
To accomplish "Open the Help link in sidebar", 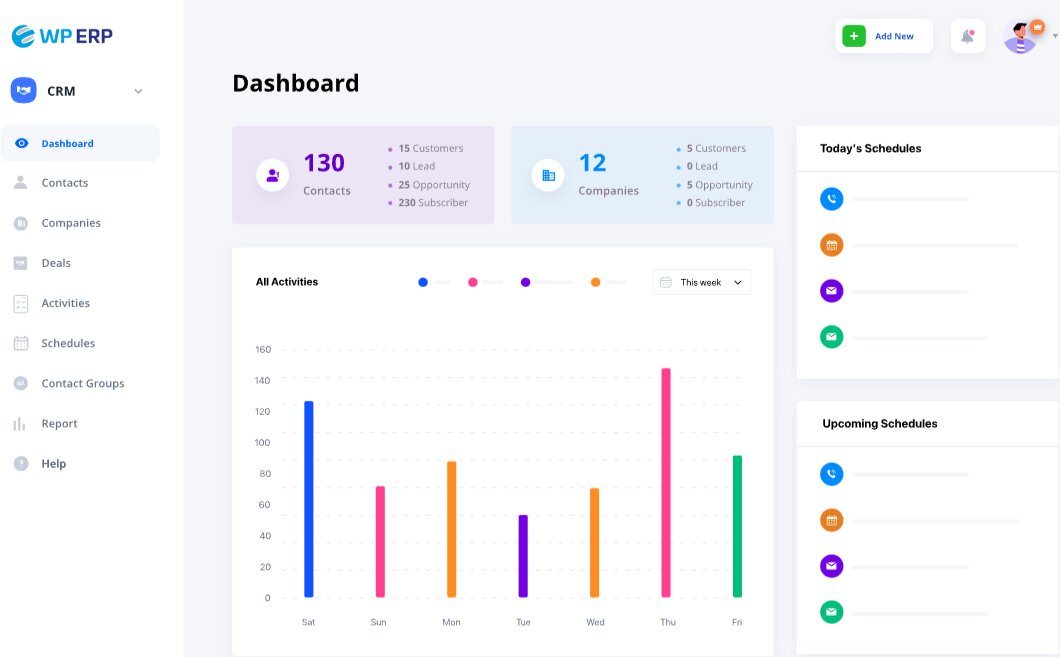I will tap(53, 464).
